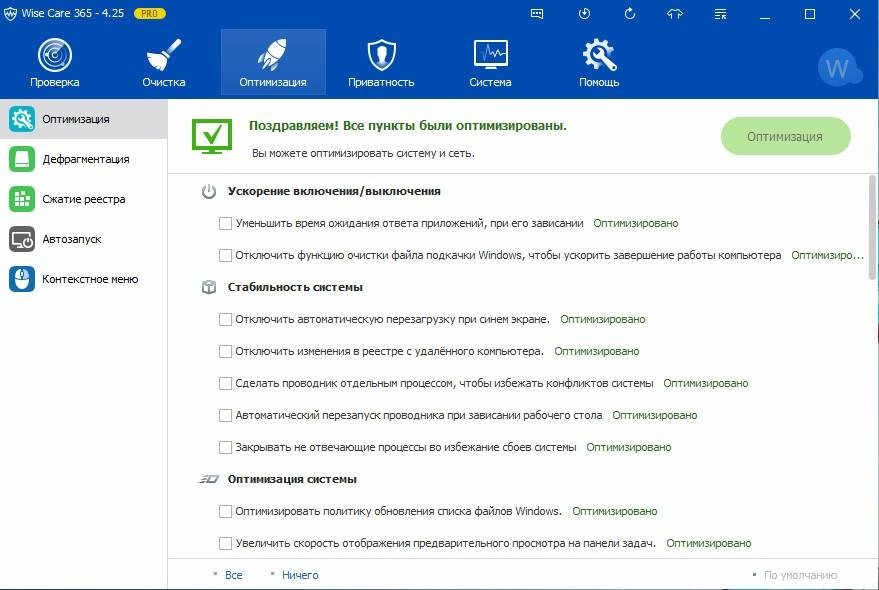Click the vertical scrollbar thumb of the list
This screenshot has height=590, width=879.
[872, 227]
